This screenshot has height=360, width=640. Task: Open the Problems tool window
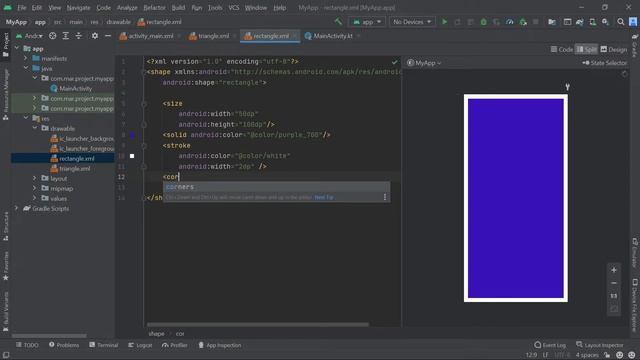click(x=64, y=345)
